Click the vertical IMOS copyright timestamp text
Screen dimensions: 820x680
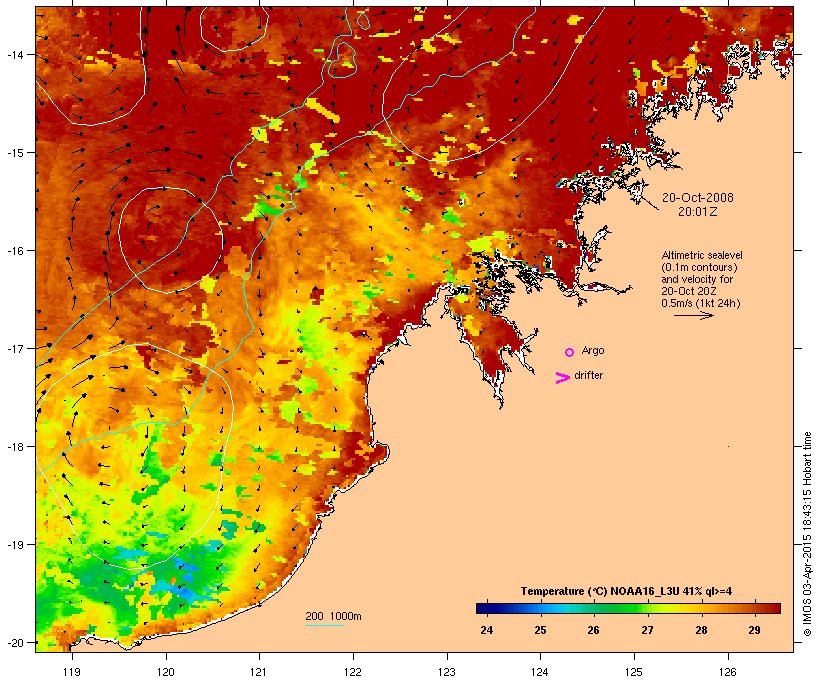coord(807,534)
